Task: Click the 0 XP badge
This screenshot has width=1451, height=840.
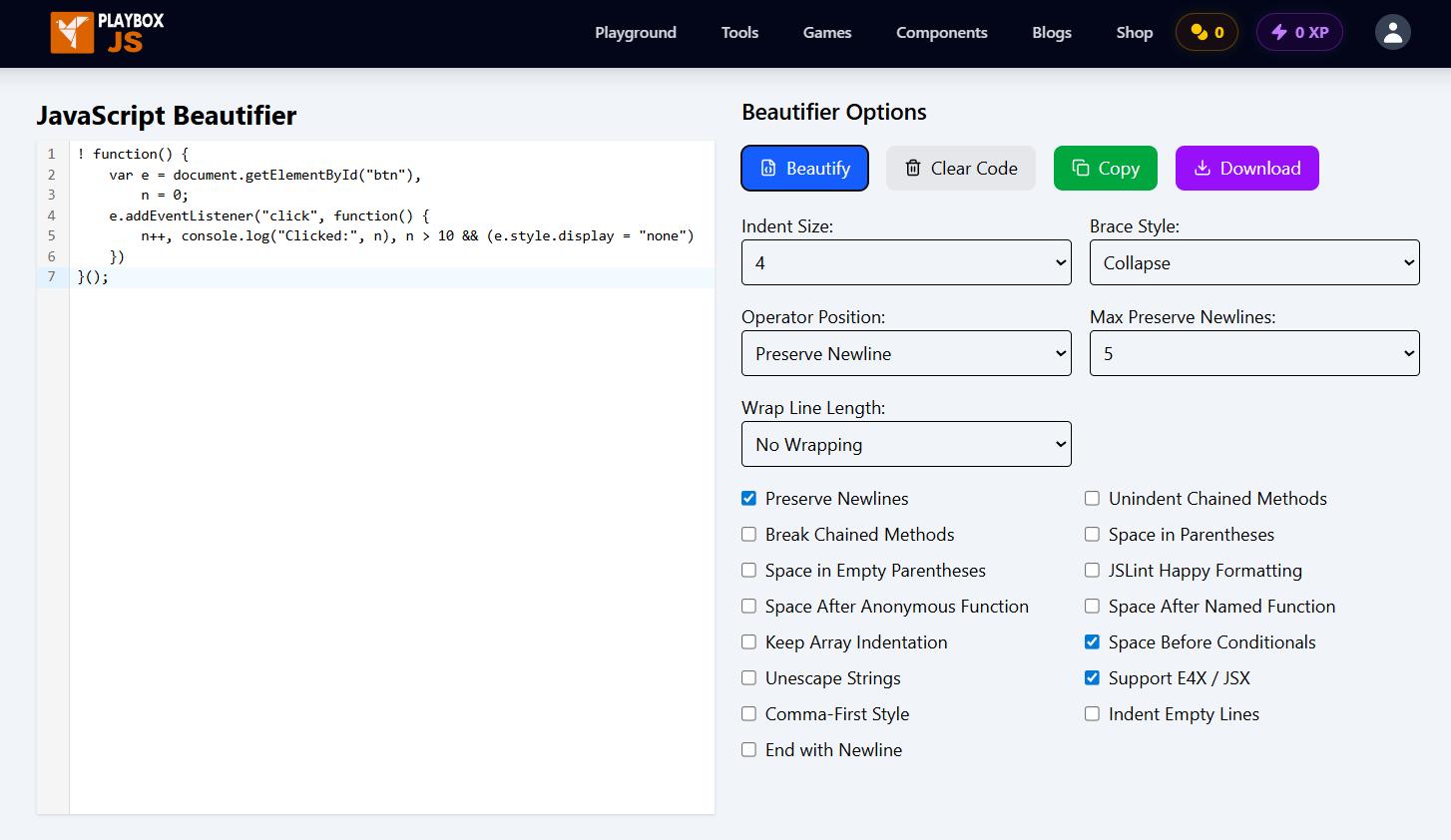Action: pyautogui.click(x=1299, y=31)
